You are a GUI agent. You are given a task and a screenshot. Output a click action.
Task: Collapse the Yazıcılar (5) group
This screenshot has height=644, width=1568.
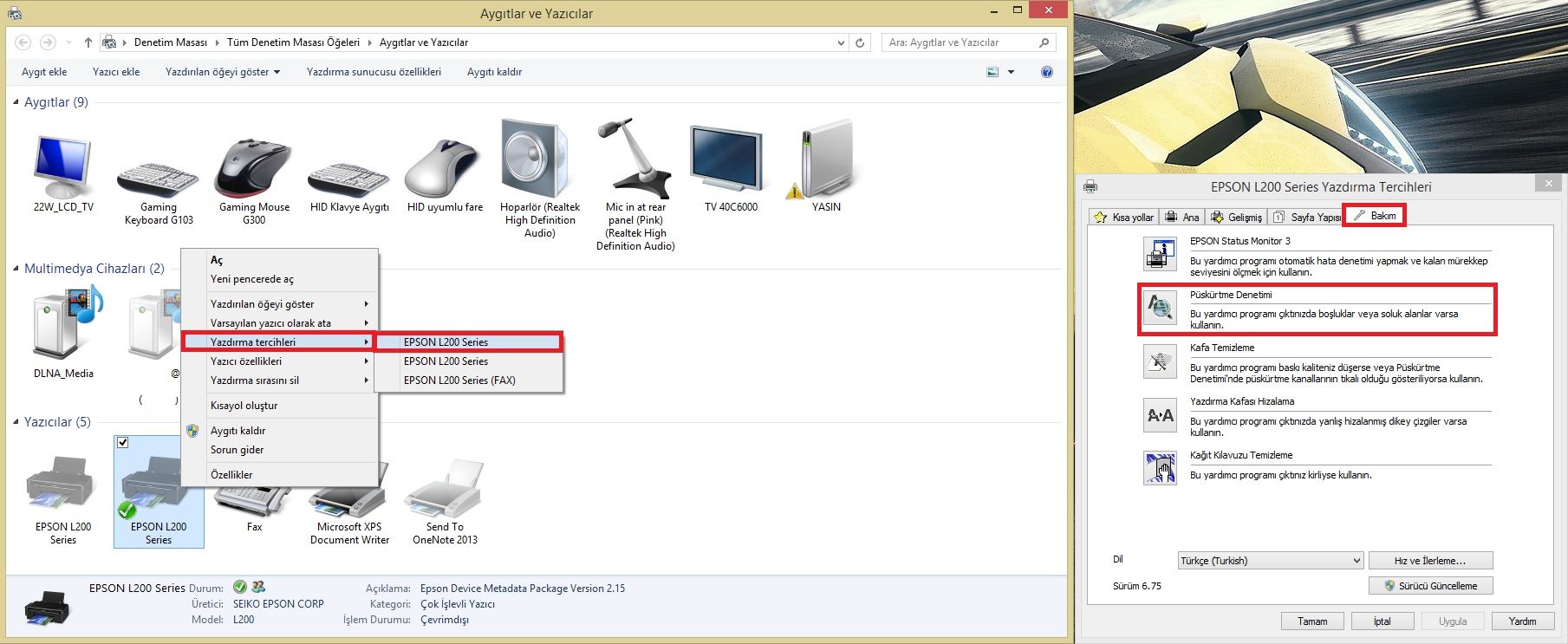click(x=16, y=422)
